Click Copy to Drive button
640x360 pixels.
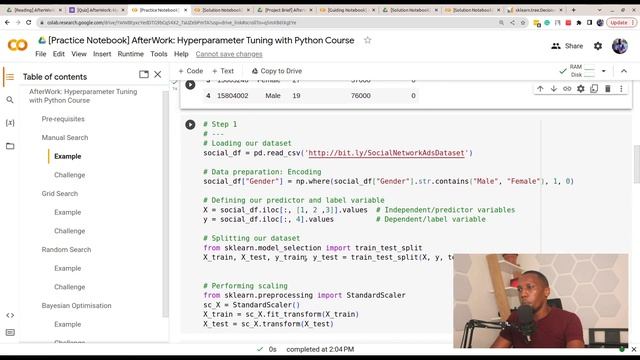277,71
